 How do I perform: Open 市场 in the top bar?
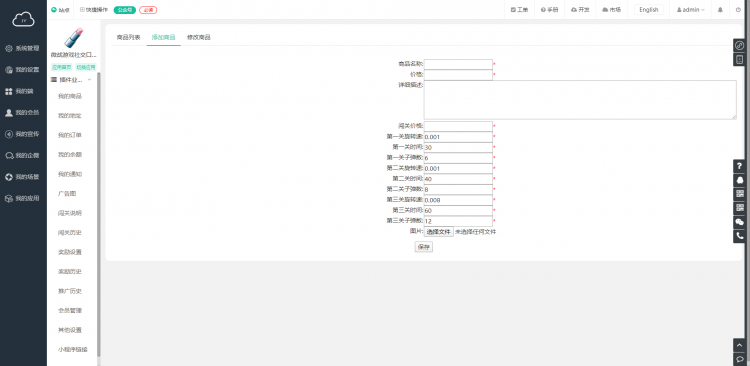point(611,10)
